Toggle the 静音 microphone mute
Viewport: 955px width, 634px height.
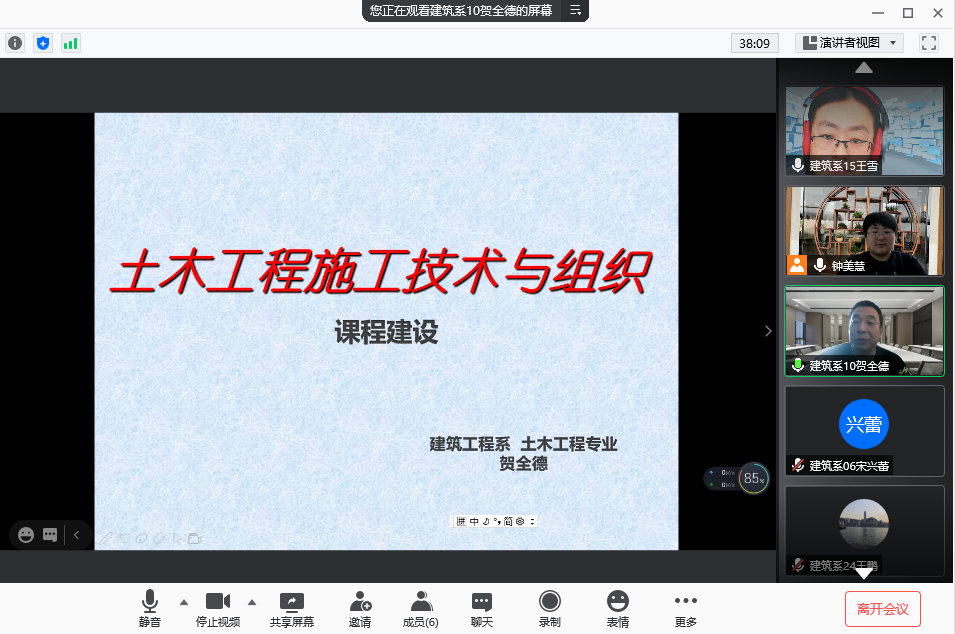click(x=149, y=608)
